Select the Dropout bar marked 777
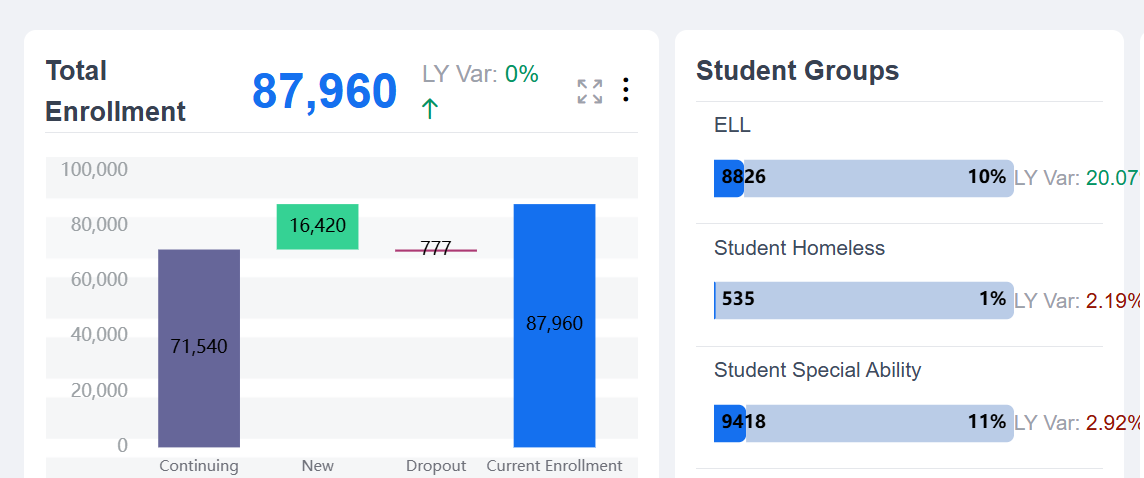This screenshot has height=478, width=1144. point(436,249)
